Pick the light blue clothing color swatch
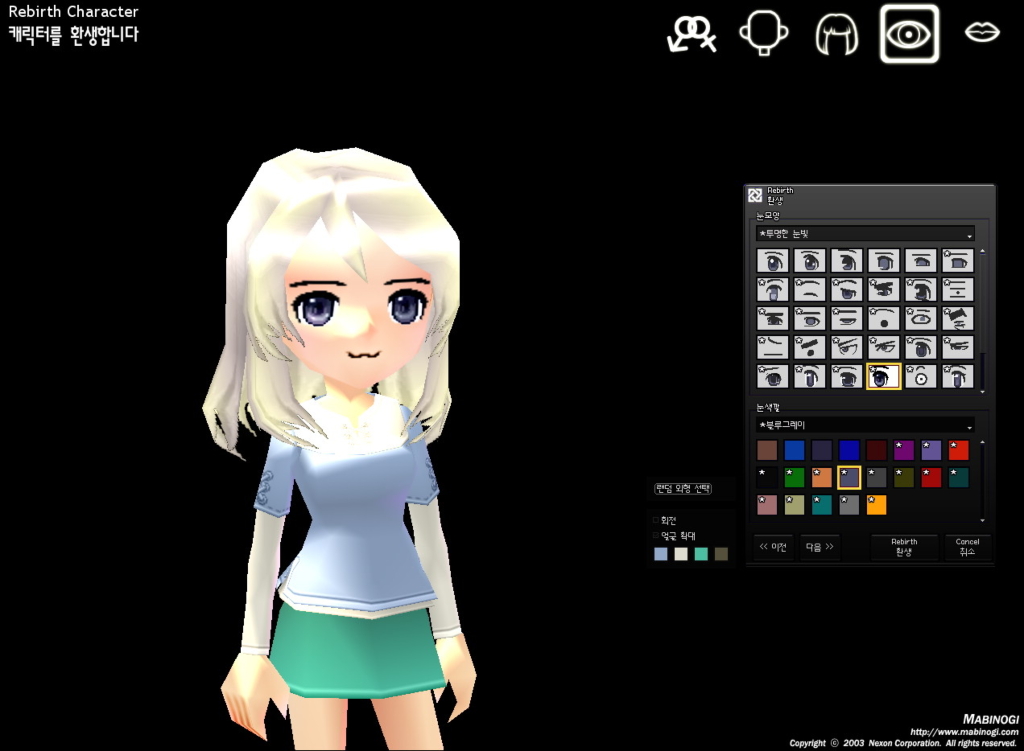 click(x=661, y=554)
